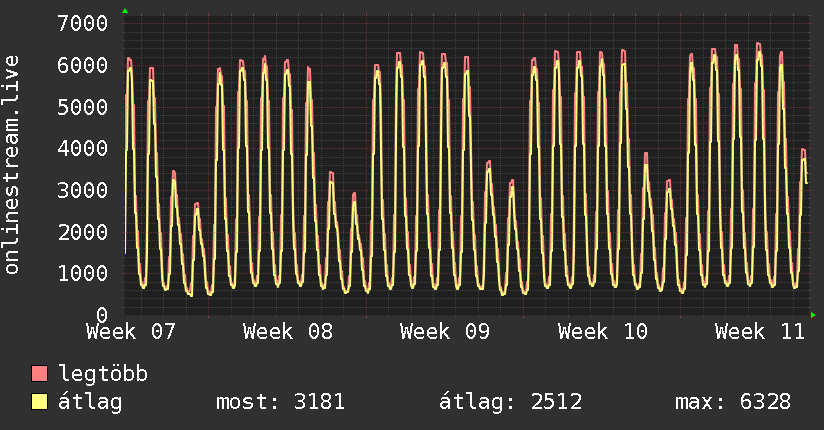Click the 0 origin label on y-axis
Image resolution: width=824 pixels, height=430 pixels.
pos(102,315)
